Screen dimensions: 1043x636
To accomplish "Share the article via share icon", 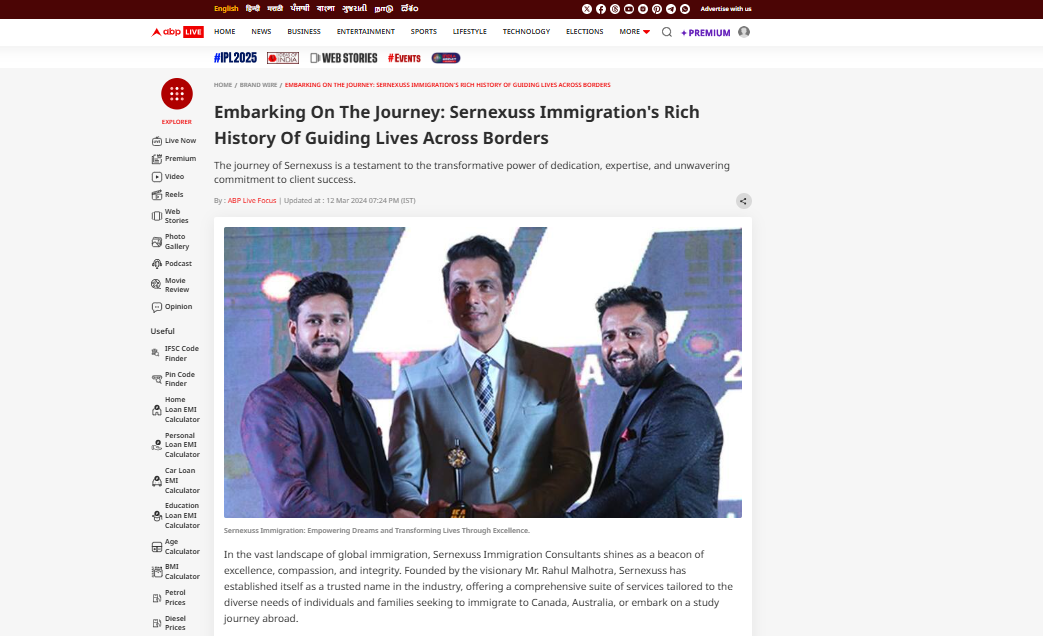I will (x=744, y=201).
